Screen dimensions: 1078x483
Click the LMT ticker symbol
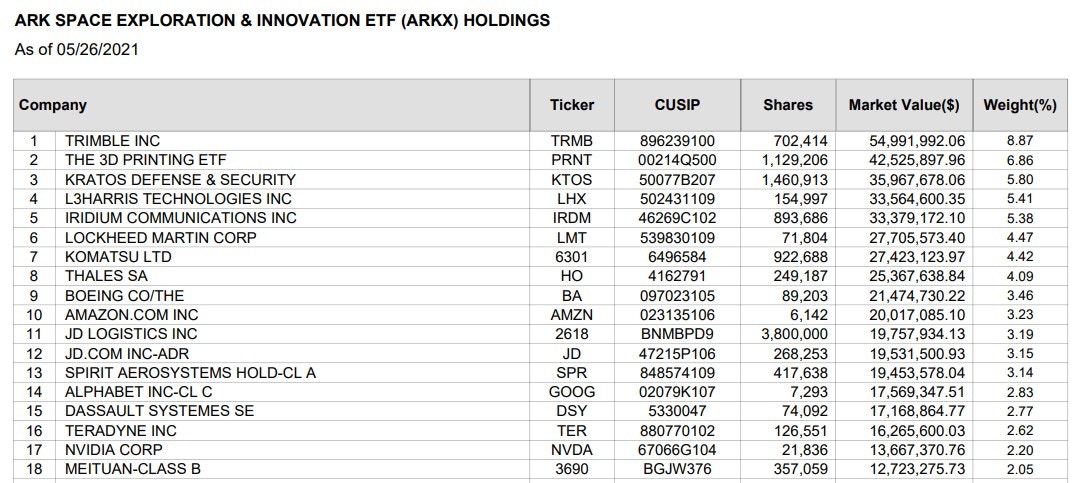(x=572, y=238)
